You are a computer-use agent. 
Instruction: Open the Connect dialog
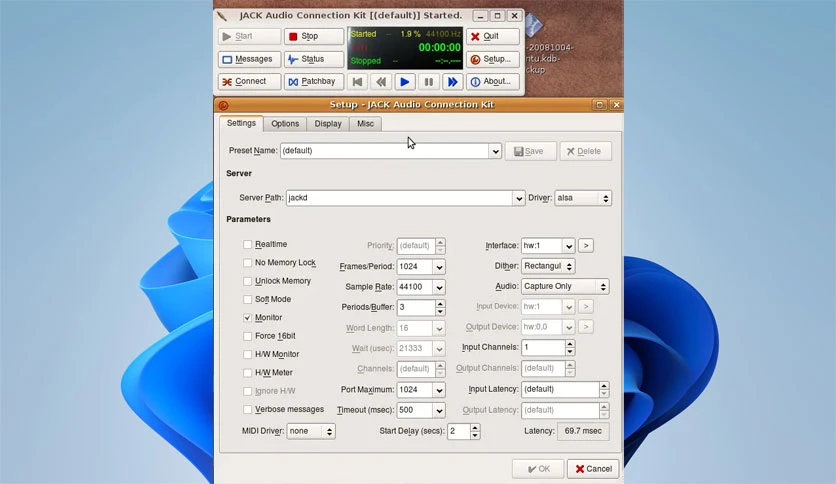pos(249,82)
